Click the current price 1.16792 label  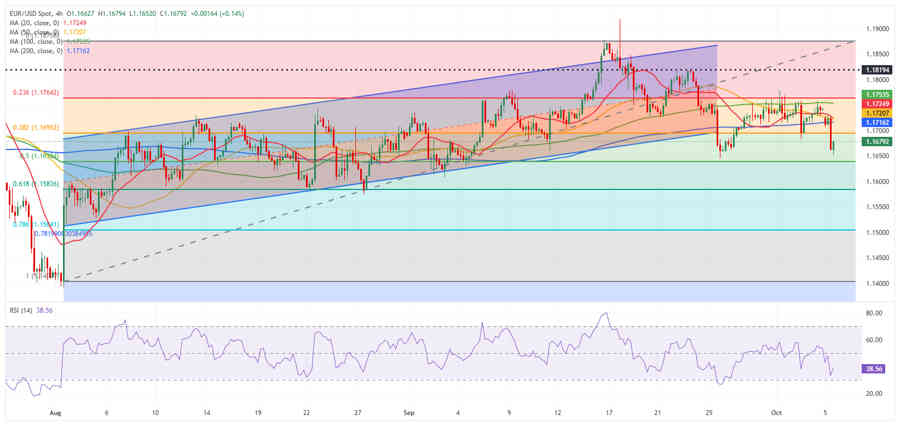[876, 142]
